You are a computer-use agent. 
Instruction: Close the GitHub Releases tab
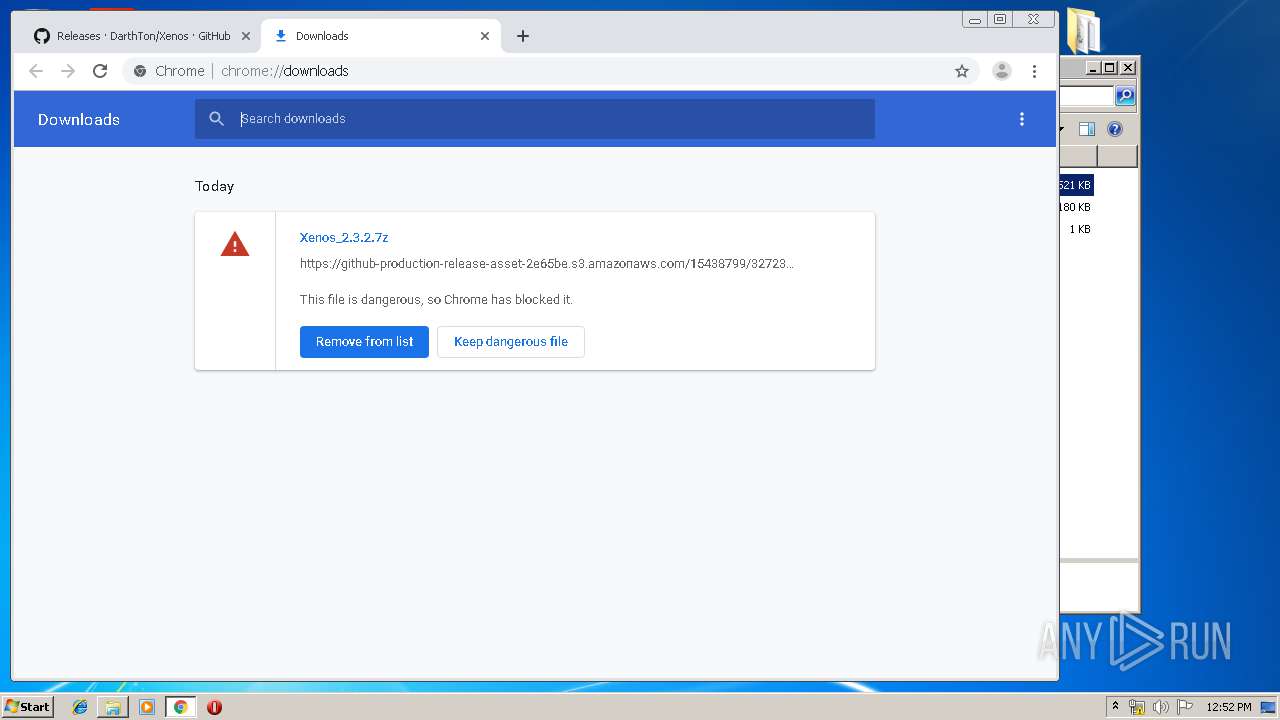245,36
